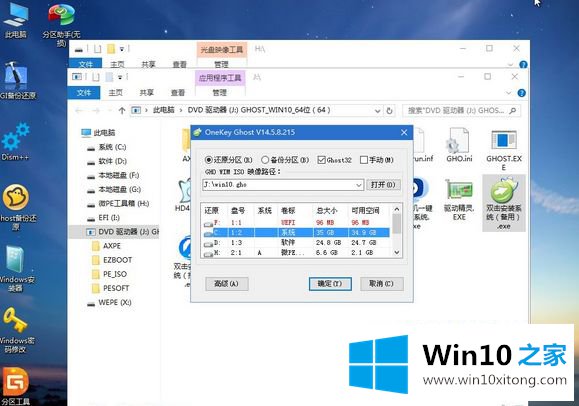Switch to the 查看 ribbon tab
Viewport: 579px width, 406px height.
[178, 93]
